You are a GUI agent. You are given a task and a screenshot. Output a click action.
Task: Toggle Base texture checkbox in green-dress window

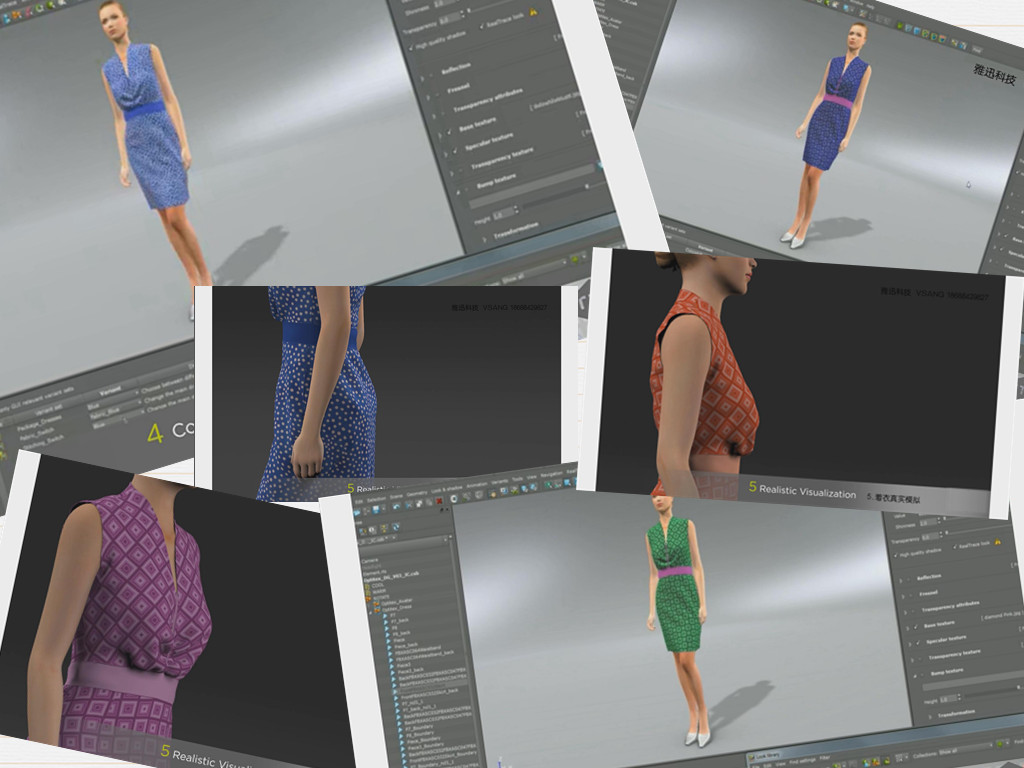click(916, 627)
